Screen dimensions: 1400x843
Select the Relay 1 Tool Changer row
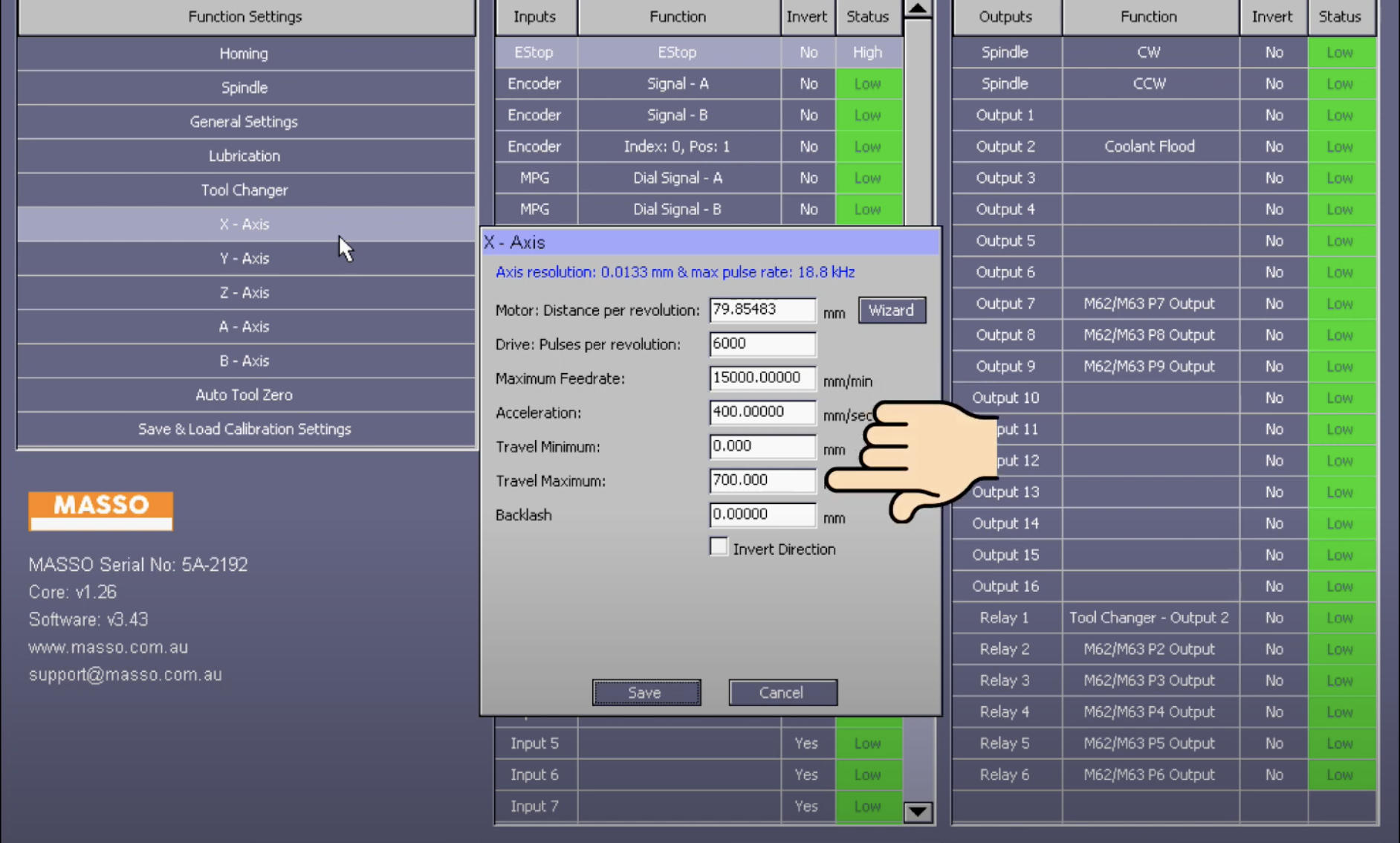tap(1148, 618)
